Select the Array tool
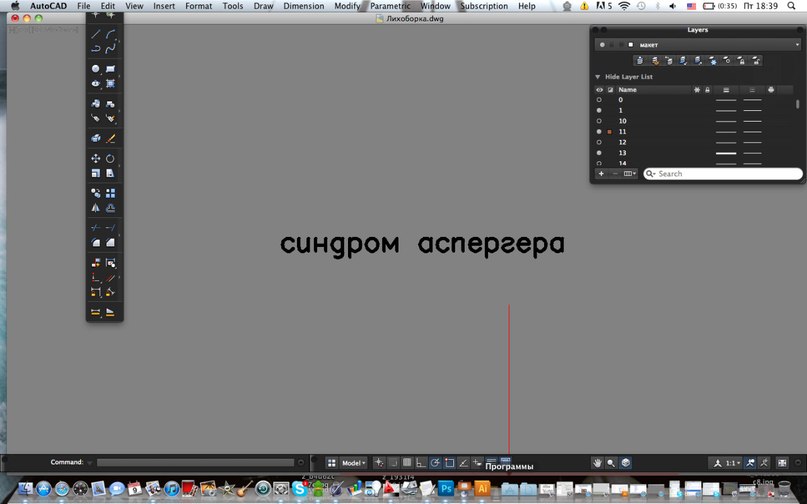 [x=110, y=193]
